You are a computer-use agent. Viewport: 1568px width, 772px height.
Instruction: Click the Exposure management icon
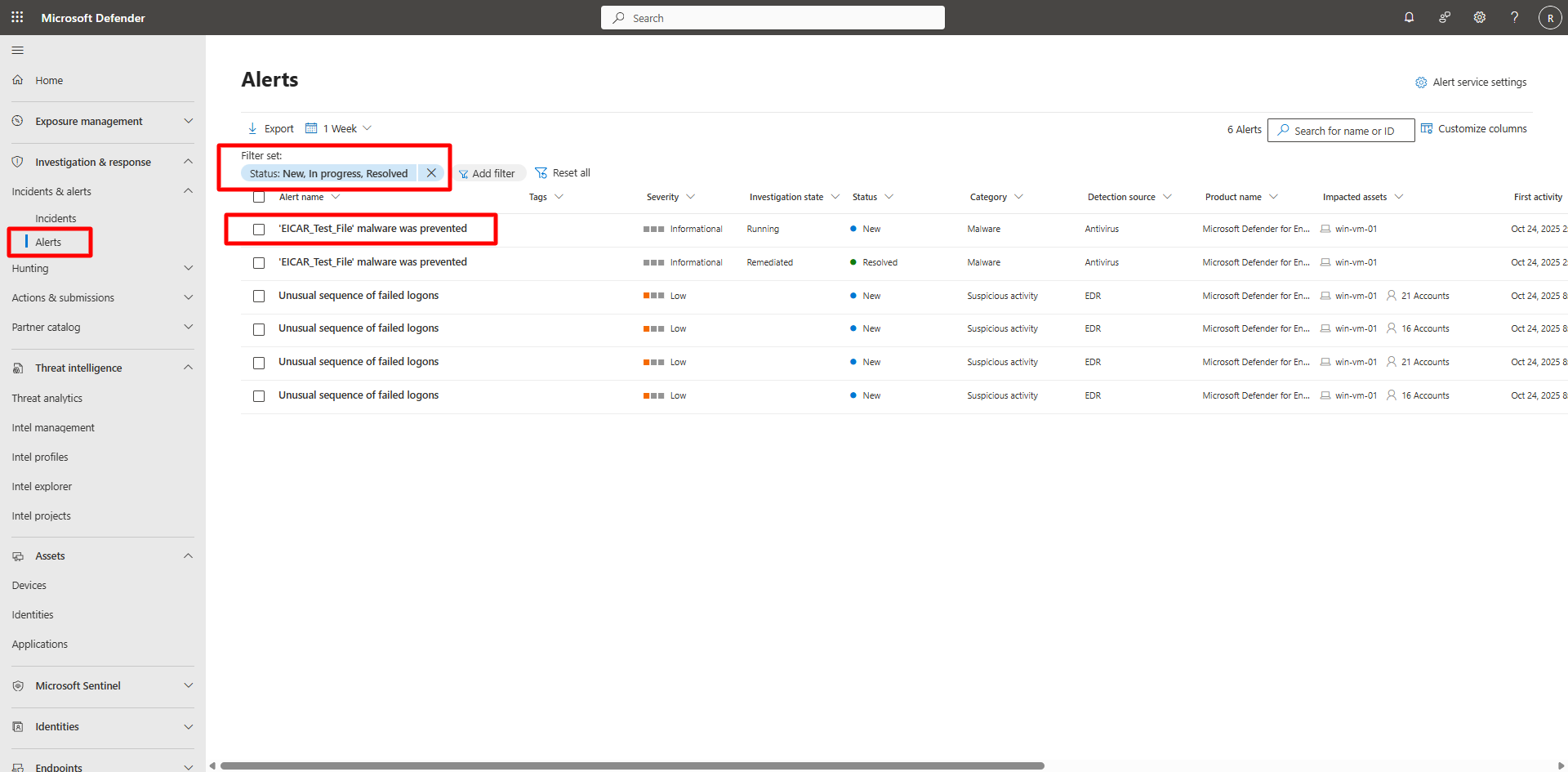[17, 121]
